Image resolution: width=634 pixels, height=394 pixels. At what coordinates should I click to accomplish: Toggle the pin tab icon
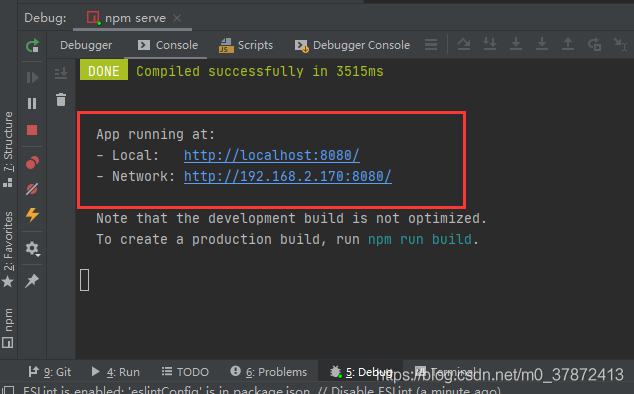32,280
